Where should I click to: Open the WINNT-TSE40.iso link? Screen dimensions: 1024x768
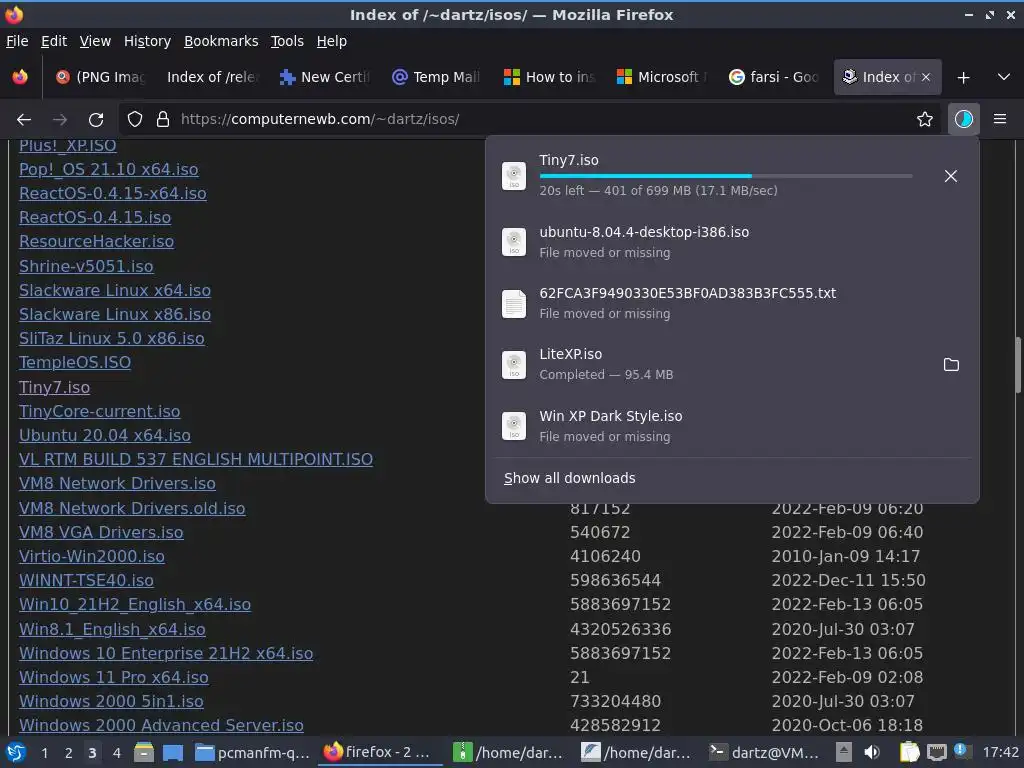pos(86,581)
